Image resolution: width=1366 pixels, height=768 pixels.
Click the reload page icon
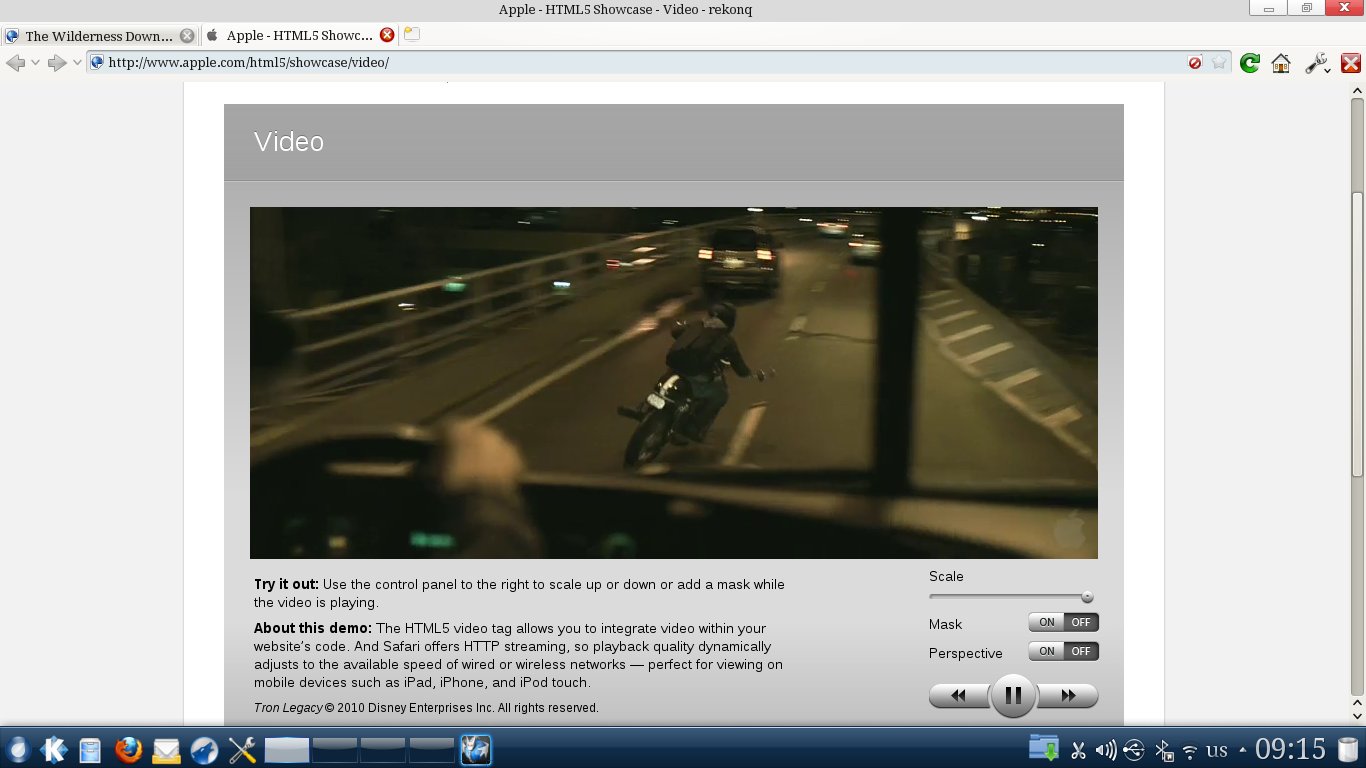click(1249, 63)
